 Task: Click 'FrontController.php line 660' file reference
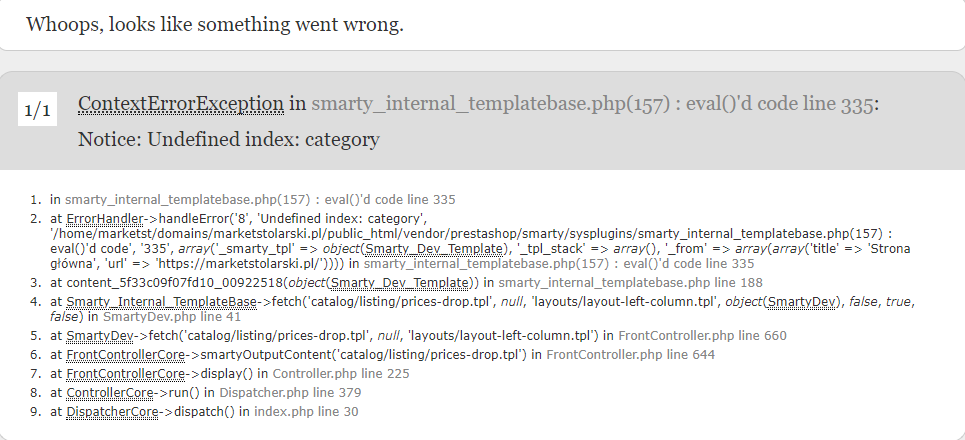(702, 335)
